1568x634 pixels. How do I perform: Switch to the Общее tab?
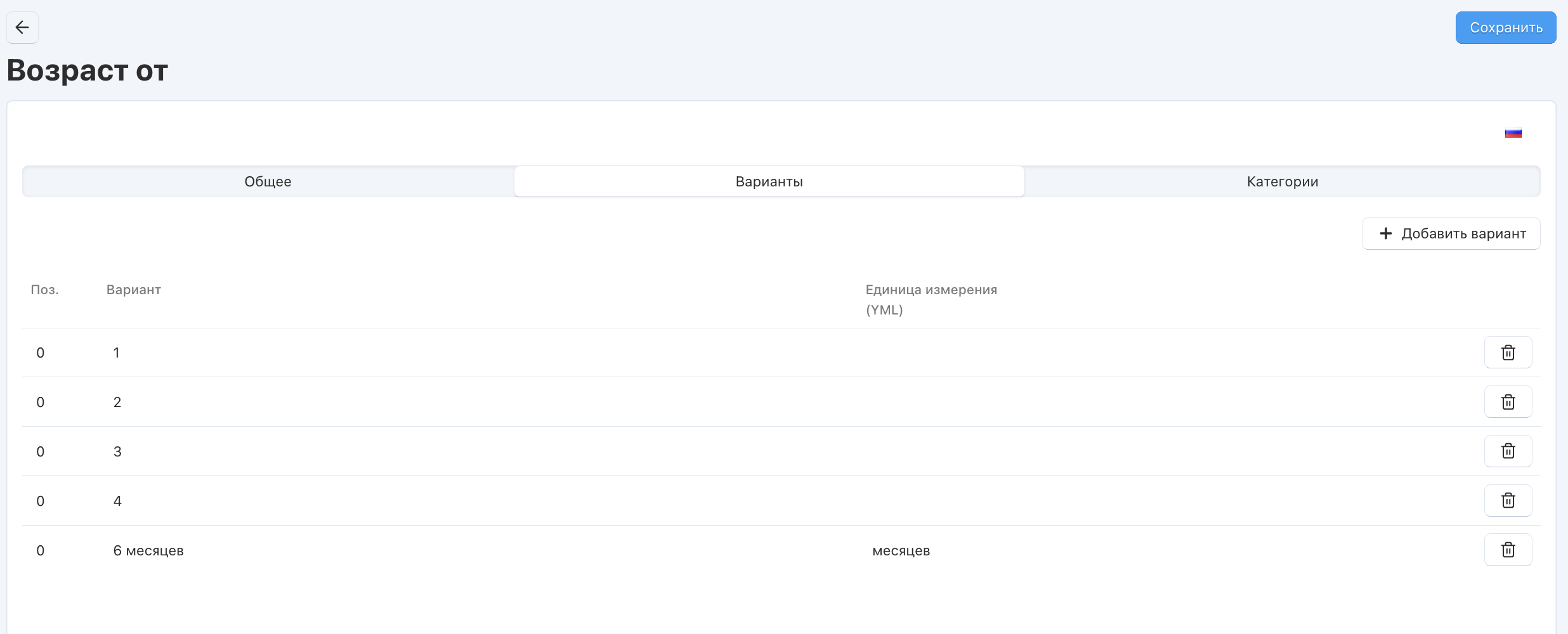coord(268,182)
